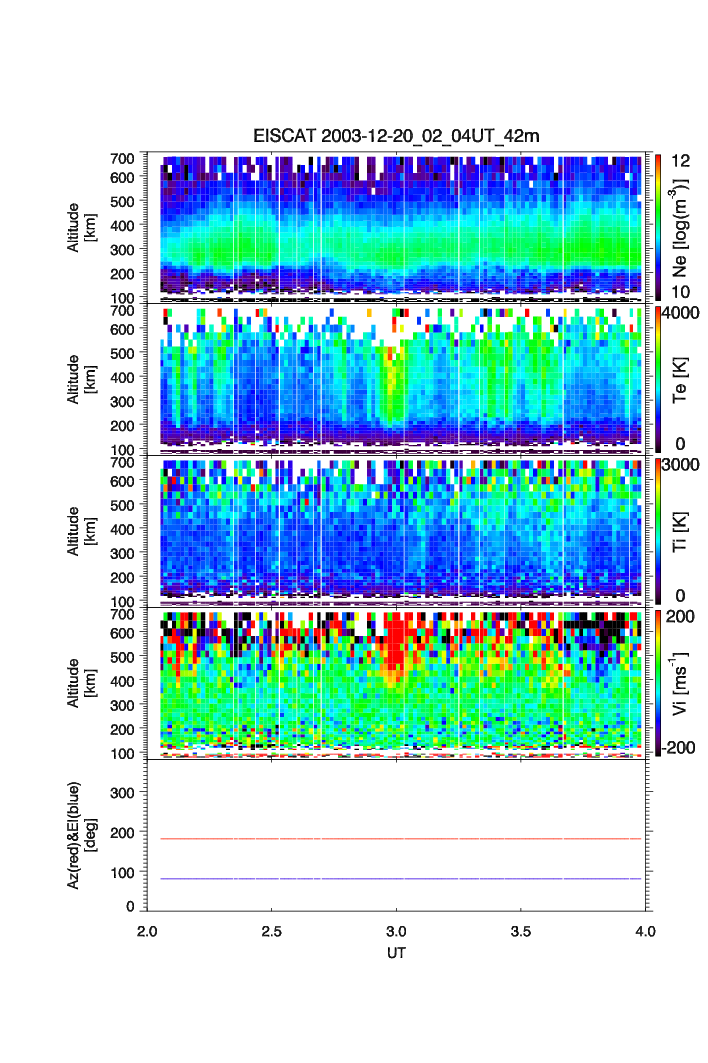Click the 3.0 tick label on UT axis

click(397, 930)
